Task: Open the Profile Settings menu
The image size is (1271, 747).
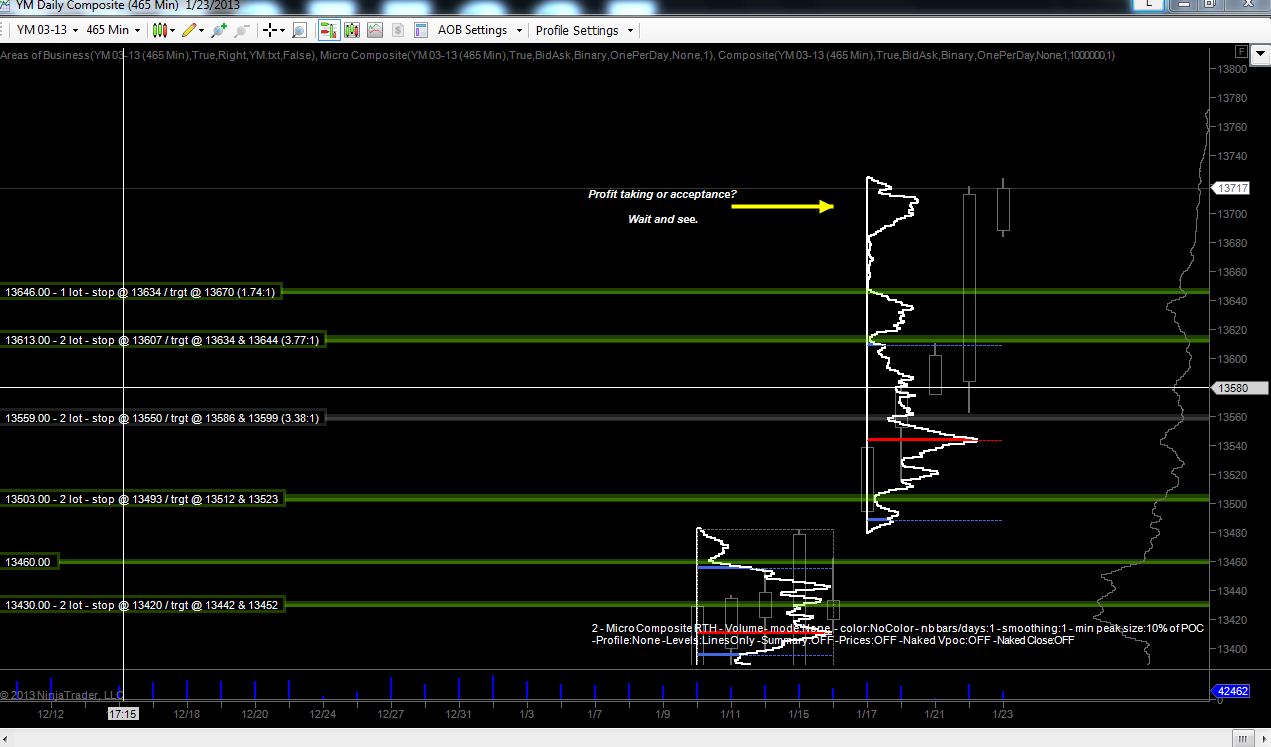Action: [583, 30]
